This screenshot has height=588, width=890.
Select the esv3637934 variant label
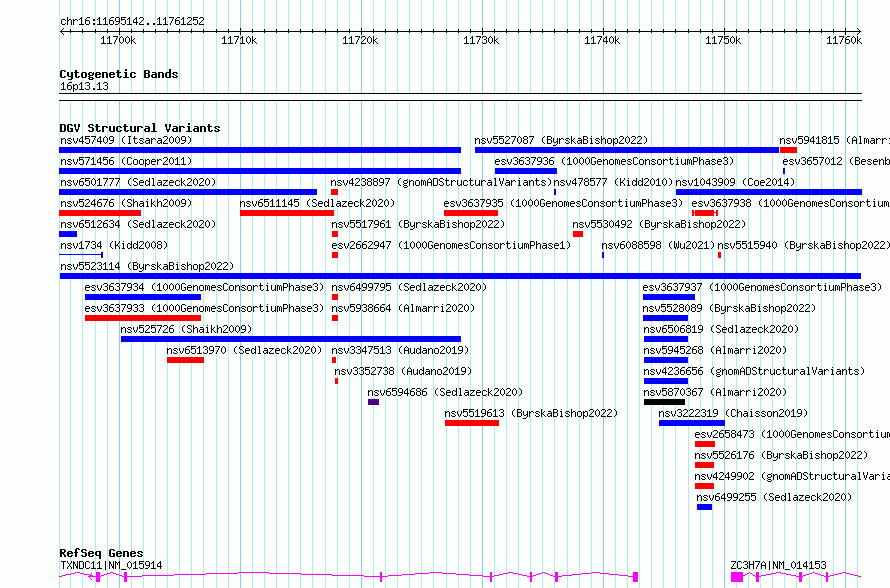(204, 287)
